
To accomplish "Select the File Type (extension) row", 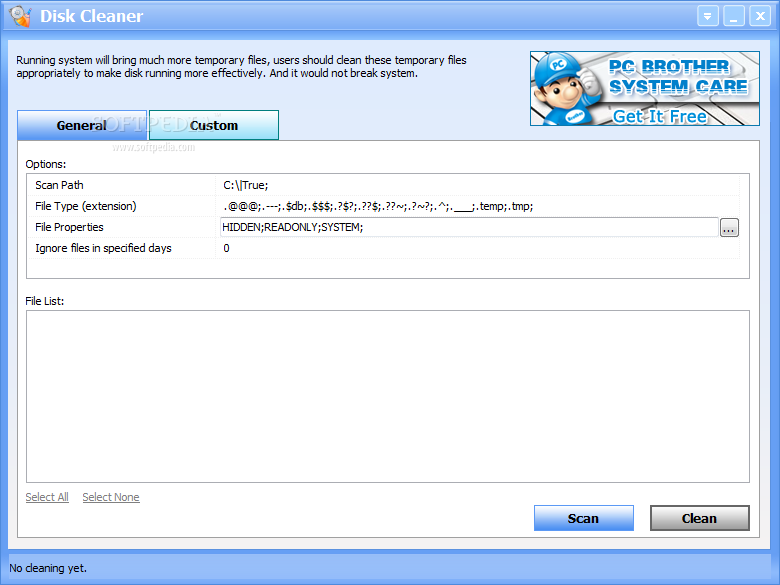I will tap(383, 206).
